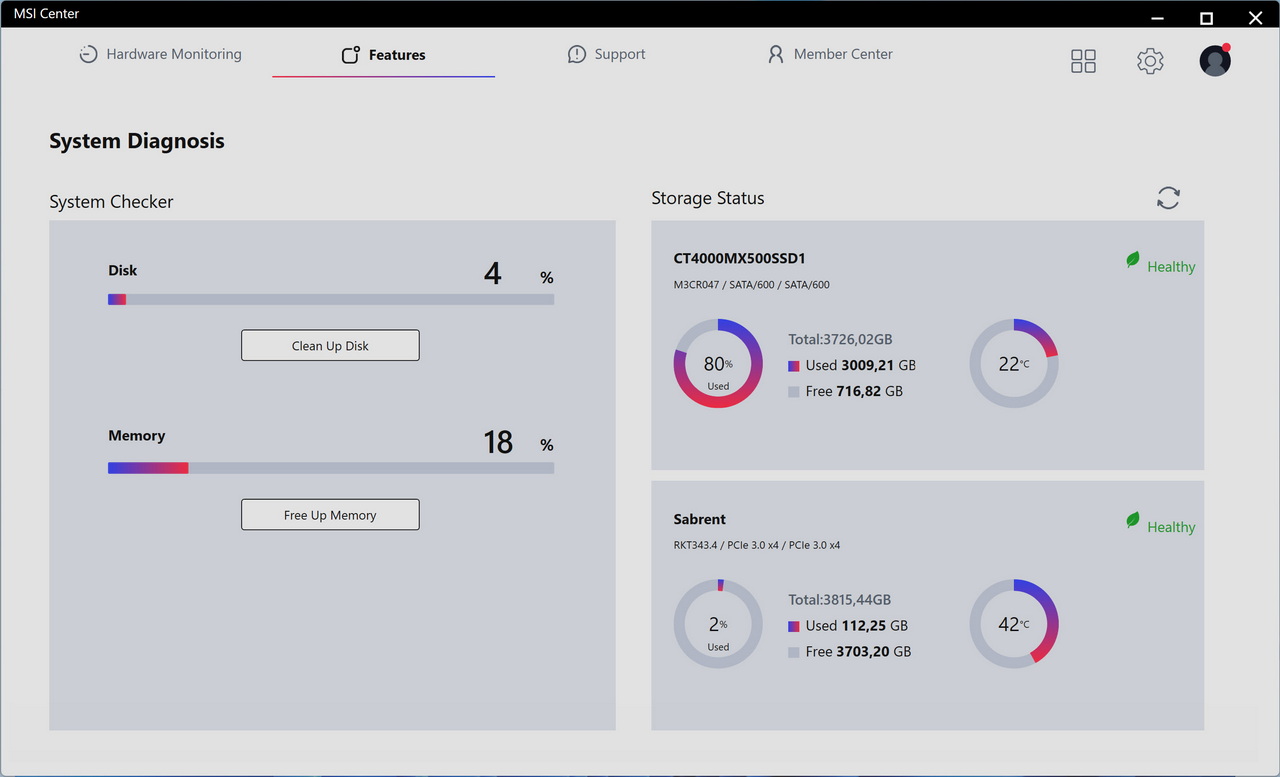Click the Hardware Monitoring gauge icon
Image resolution: width=1280 pixels, height=777 pixels.
[89, 55]
